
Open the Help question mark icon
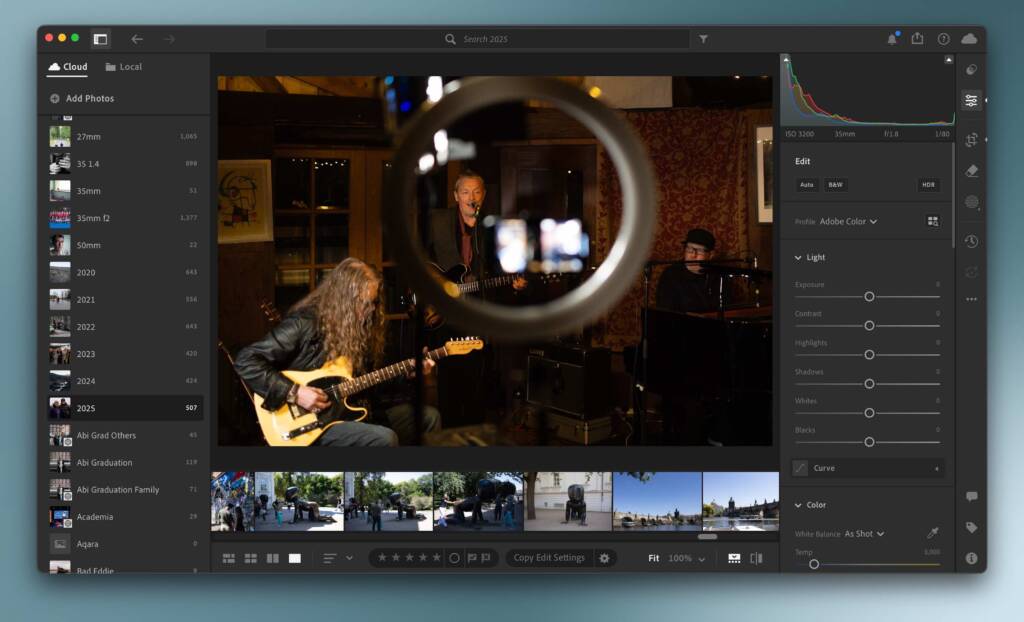(x=943, y=39)
